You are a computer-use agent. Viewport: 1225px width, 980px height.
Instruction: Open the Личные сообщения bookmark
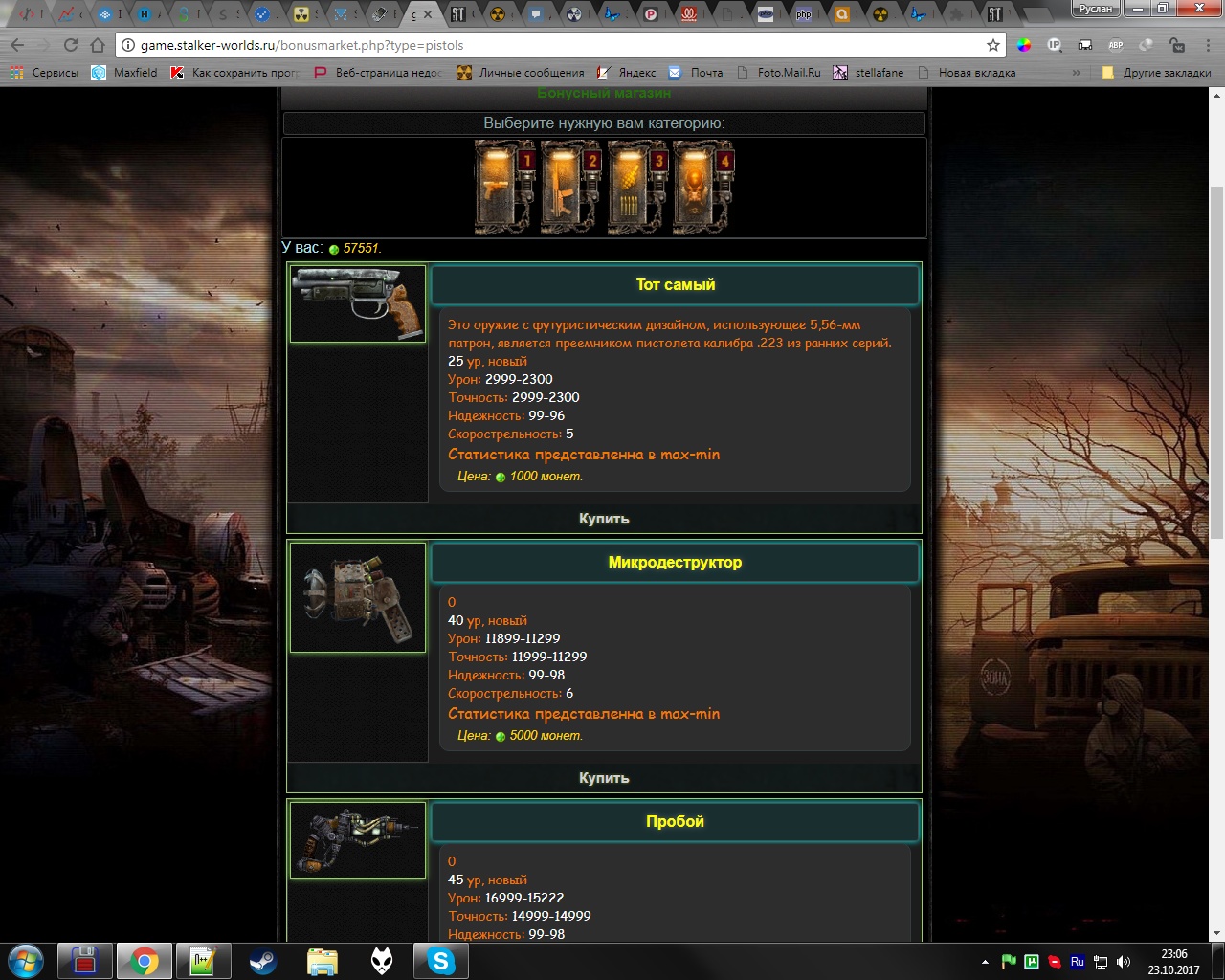pyautogui.click(x=520, y=73)
